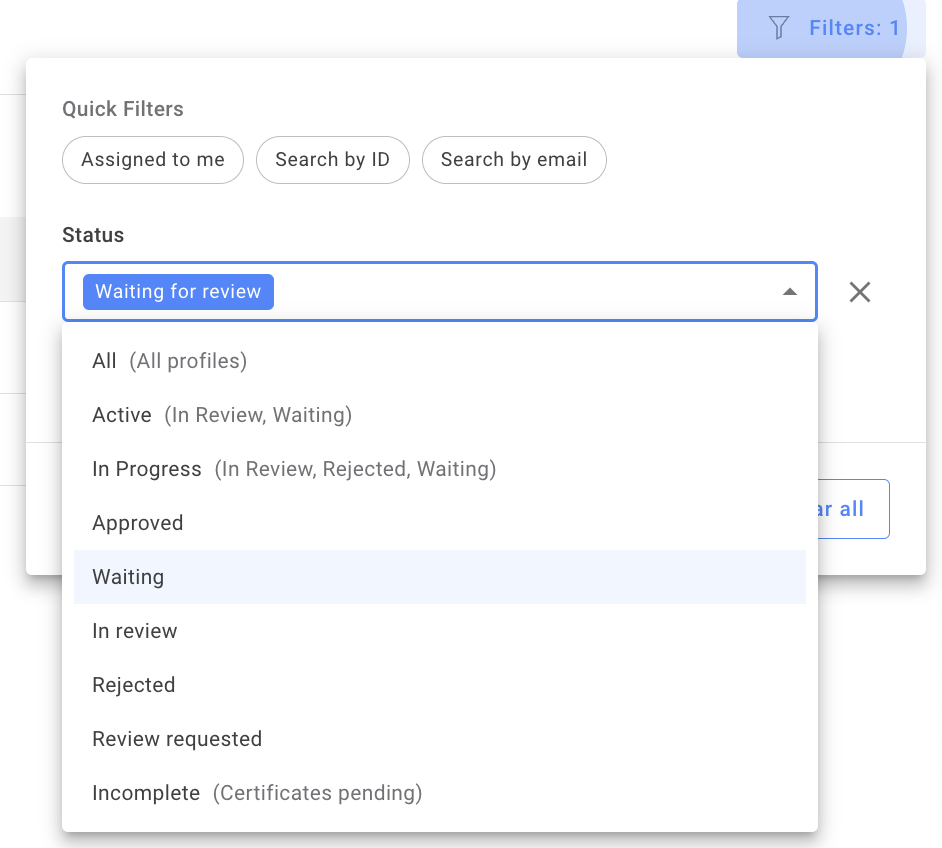Pick In Progress from the status list
The width and height of the screenshot is (942, 848).
293,469
